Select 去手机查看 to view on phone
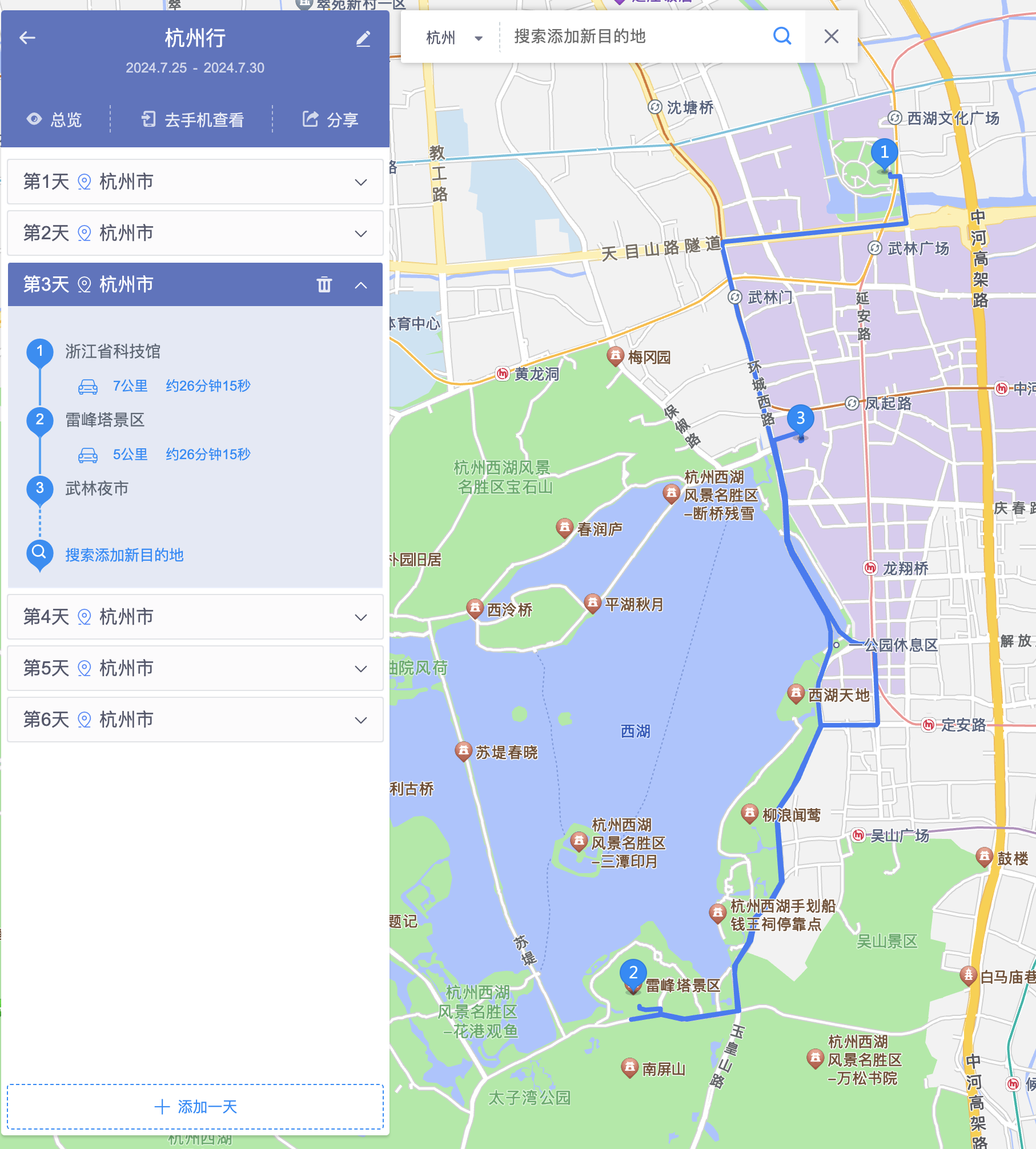This screenshot has height=1149, width=1036. coord(192,119)
